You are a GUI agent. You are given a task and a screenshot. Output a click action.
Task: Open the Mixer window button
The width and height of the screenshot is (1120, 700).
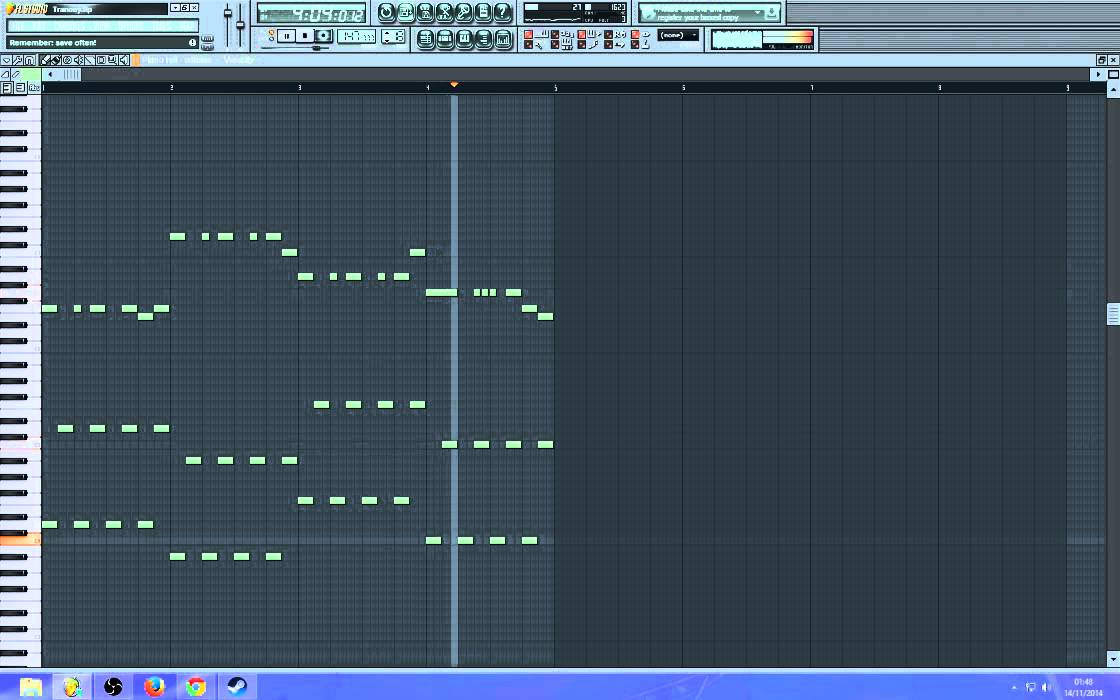tap(504, 39)
